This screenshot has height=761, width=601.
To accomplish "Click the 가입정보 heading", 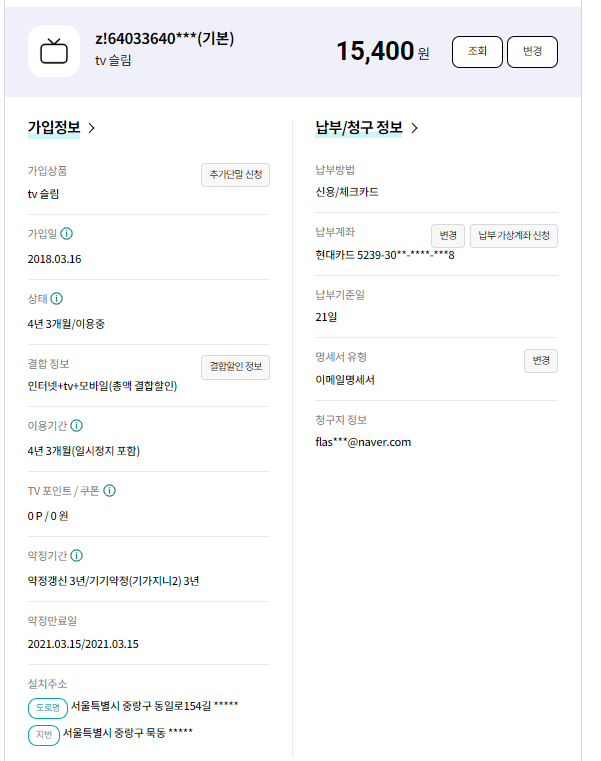I will pyautogui.click(x=55, y=128).
